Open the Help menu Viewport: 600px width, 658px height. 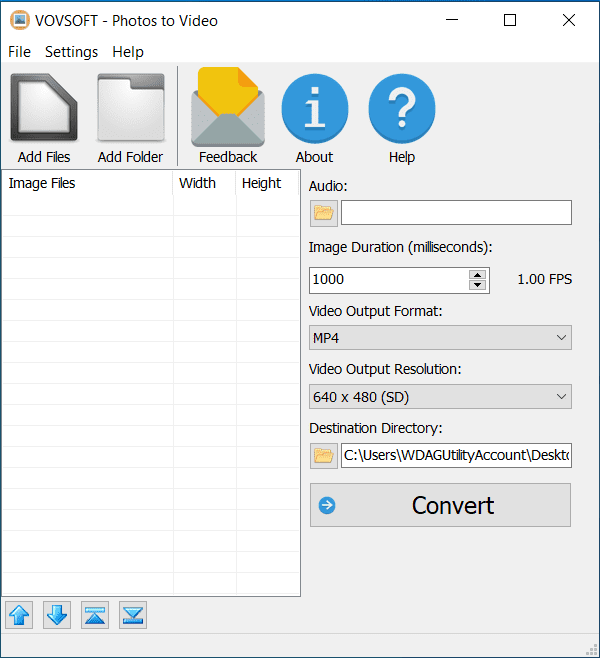coord(128,52)
